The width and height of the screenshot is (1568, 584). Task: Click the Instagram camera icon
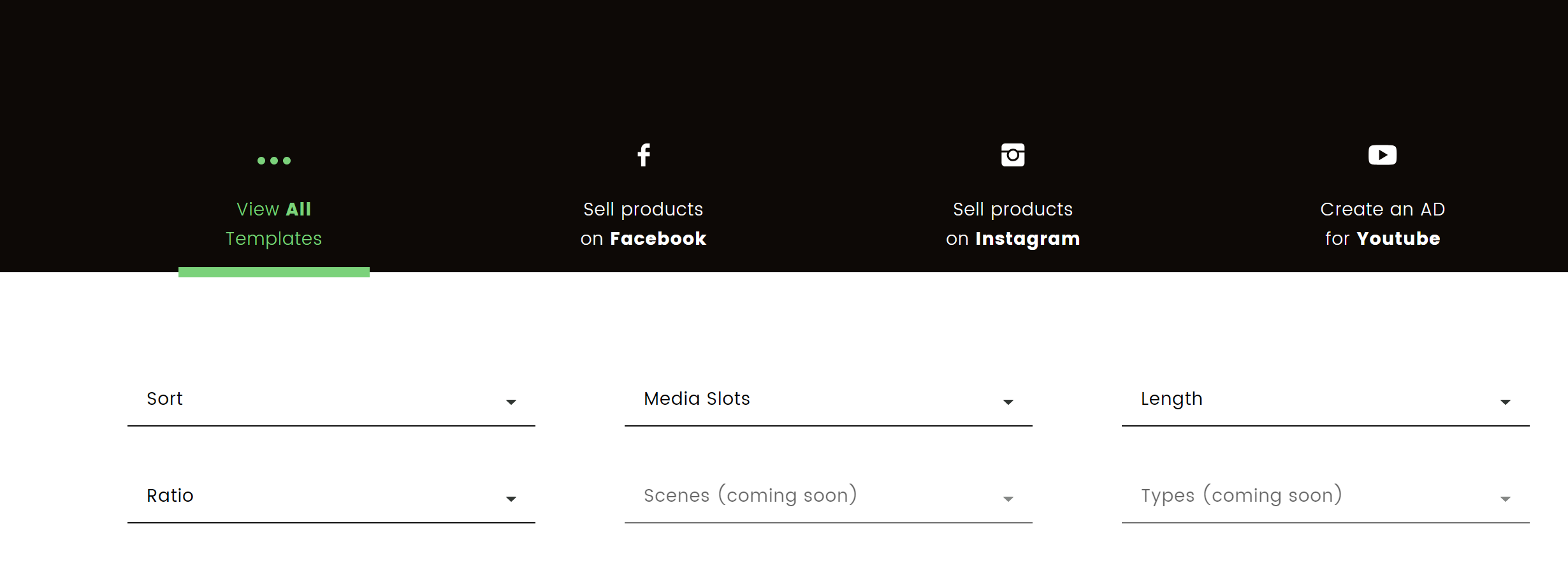(x=1013, y=155)
